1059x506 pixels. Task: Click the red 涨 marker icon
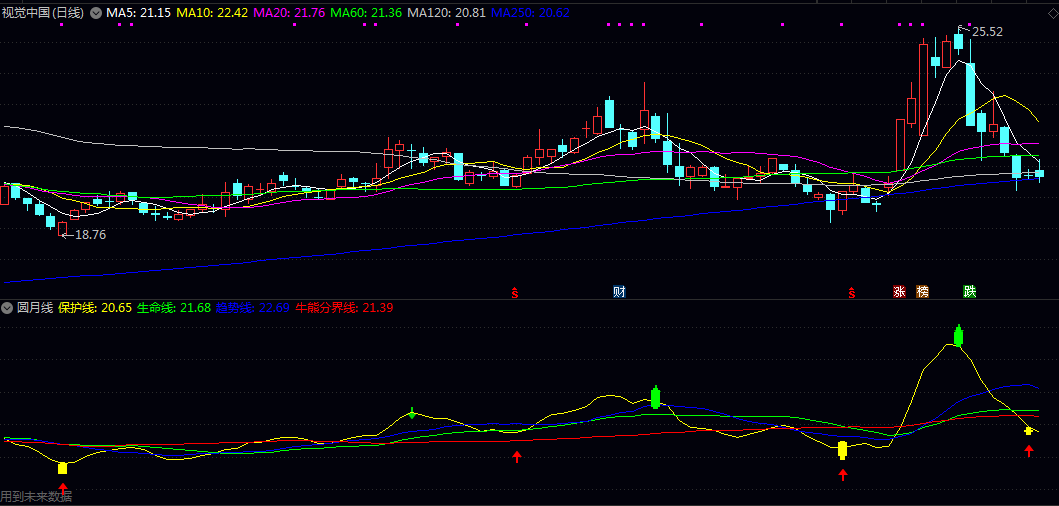coord(899,292)
